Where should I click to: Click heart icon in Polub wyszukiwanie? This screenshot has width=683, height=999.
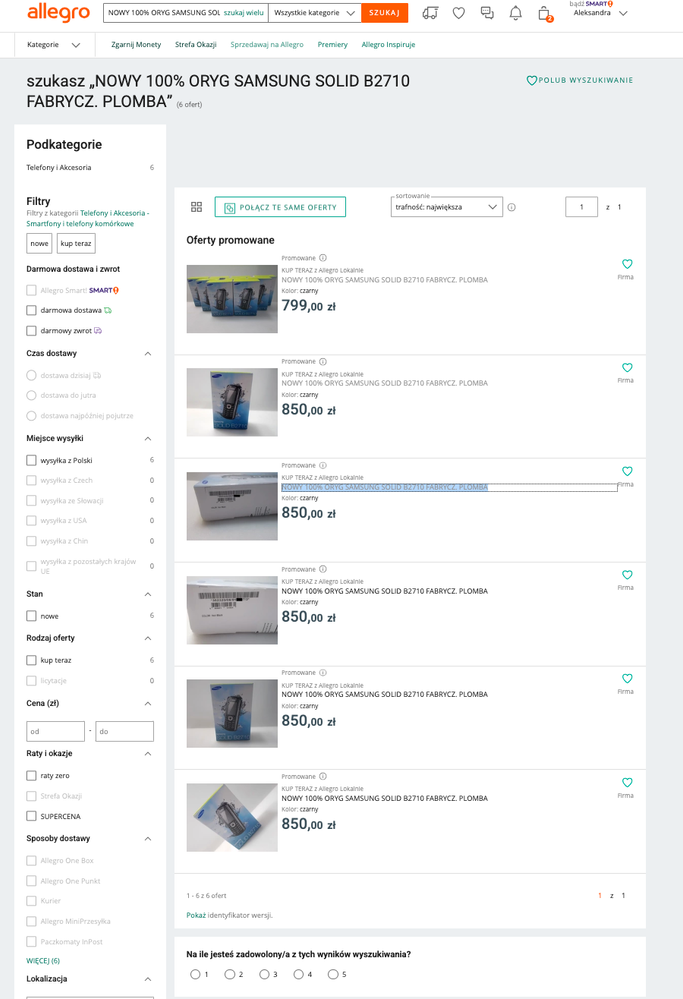pyautogui.click(x=531, y=80)
